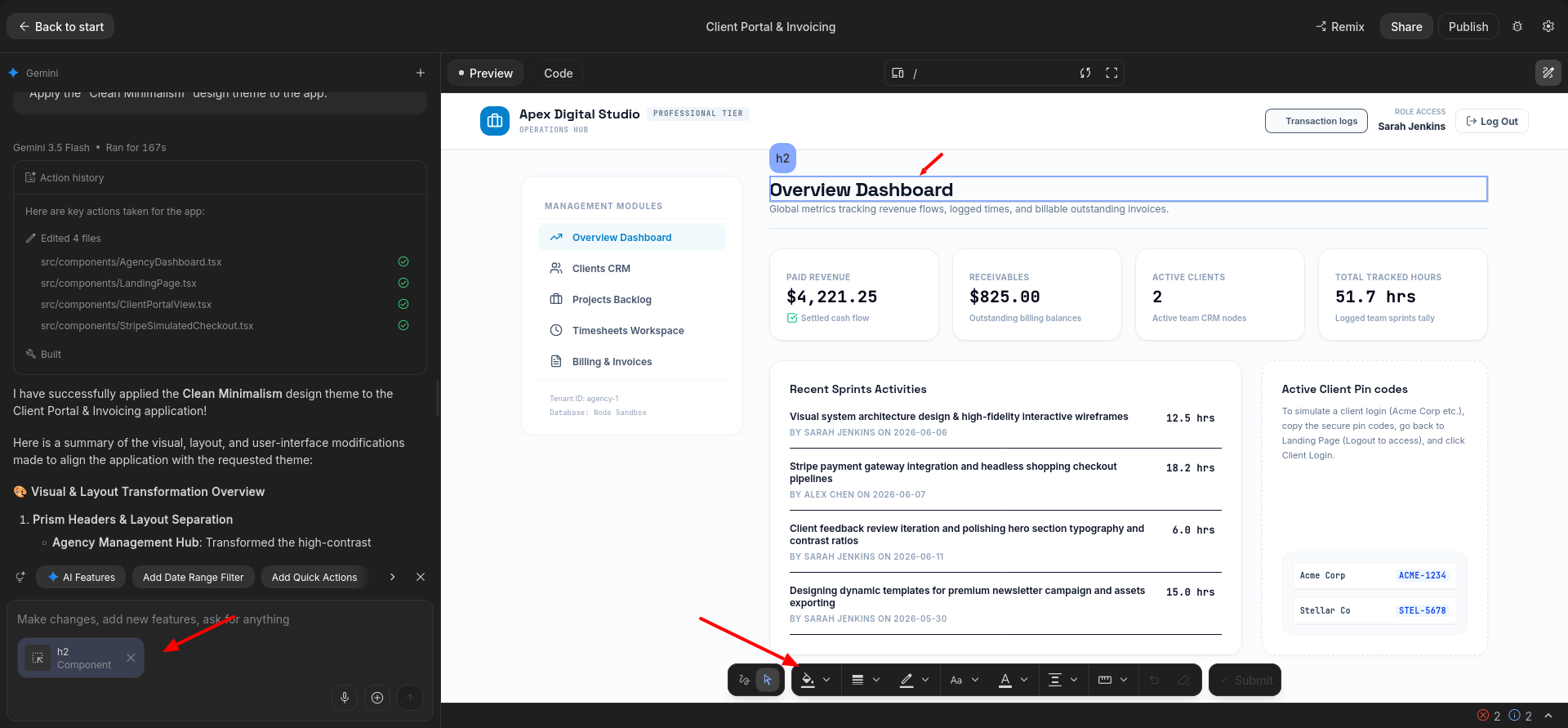Image resolution: width=1568 pixels, height=728 pixels.
Task: Click Add Quick Actions suggestion
Action: [314, 577]
